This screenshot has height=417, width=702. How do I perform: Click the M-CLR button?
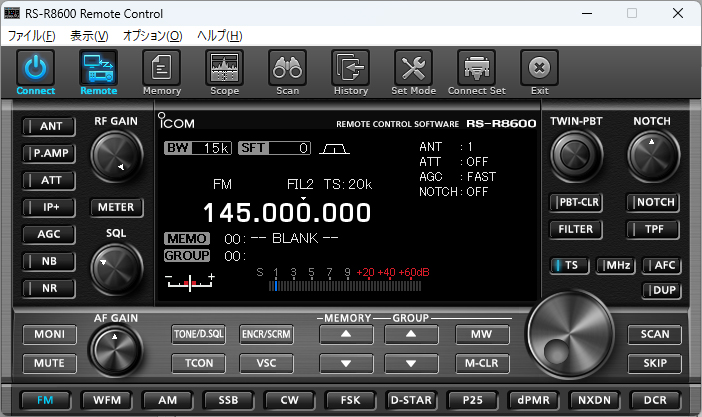(482, 363)
